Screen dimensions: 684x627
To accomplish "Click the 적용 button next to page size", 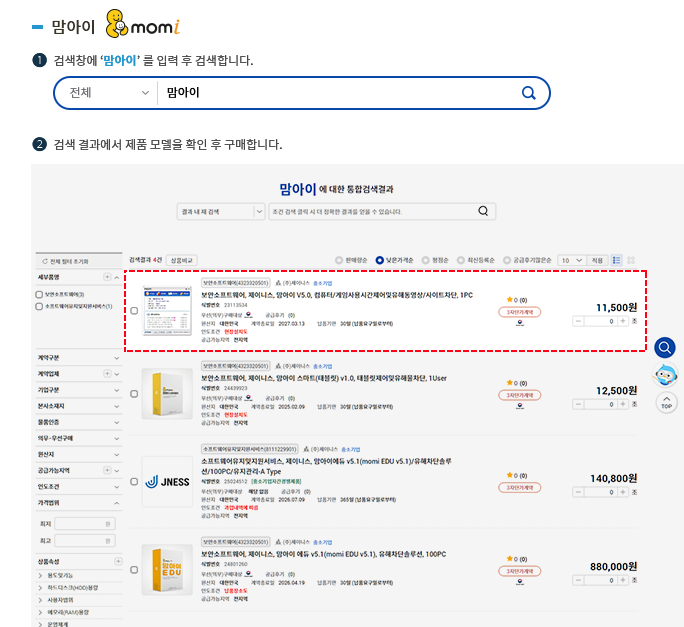I will click(597, 260).
